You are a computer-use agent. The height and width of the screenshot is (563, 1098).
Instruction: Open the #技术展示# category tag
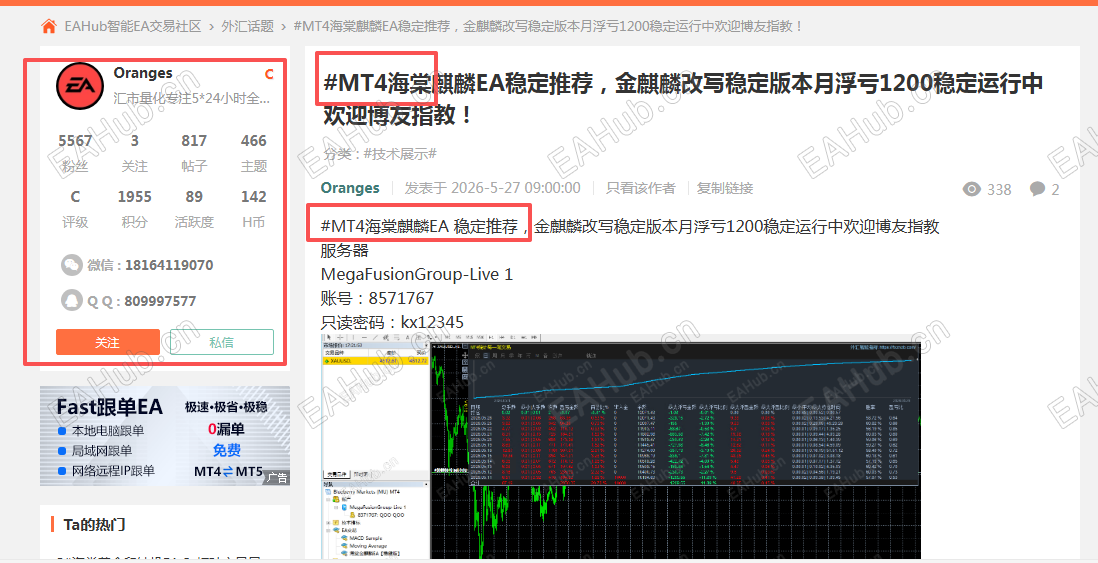[400, 154]
